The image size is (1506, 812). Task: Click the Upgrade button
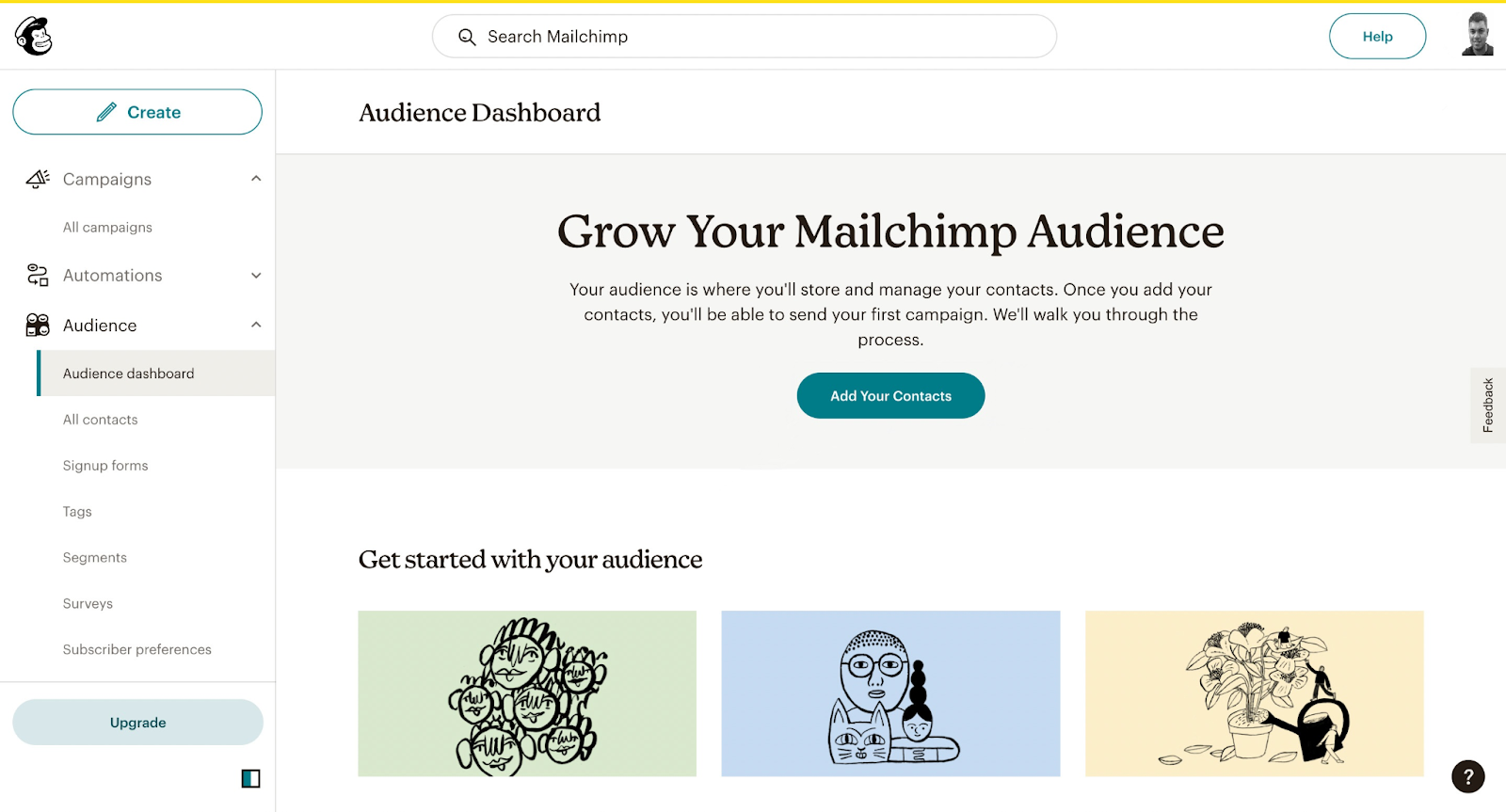[137, 722]
